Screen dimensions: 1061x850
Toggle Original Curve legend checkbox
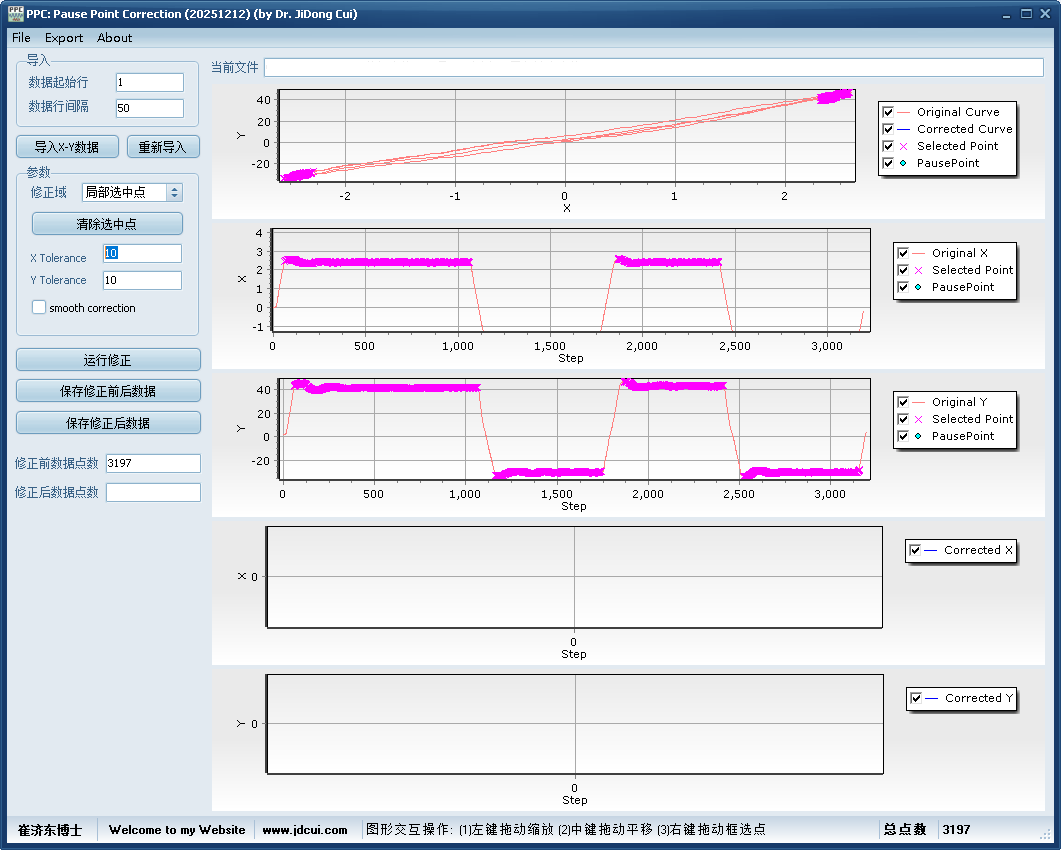888,112
